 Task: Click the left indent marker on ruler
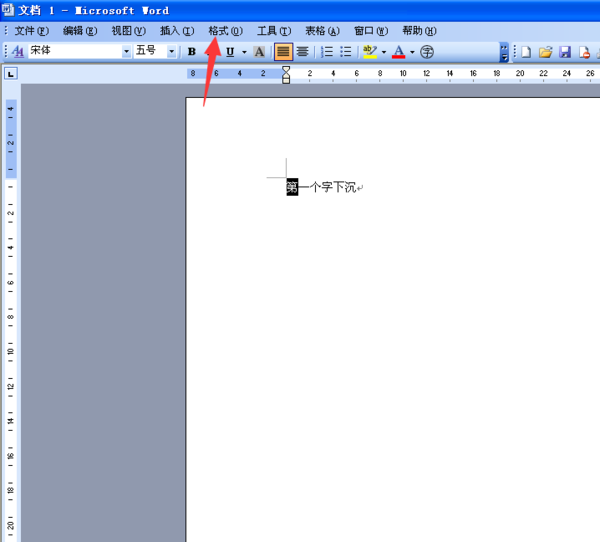point(286,79)
